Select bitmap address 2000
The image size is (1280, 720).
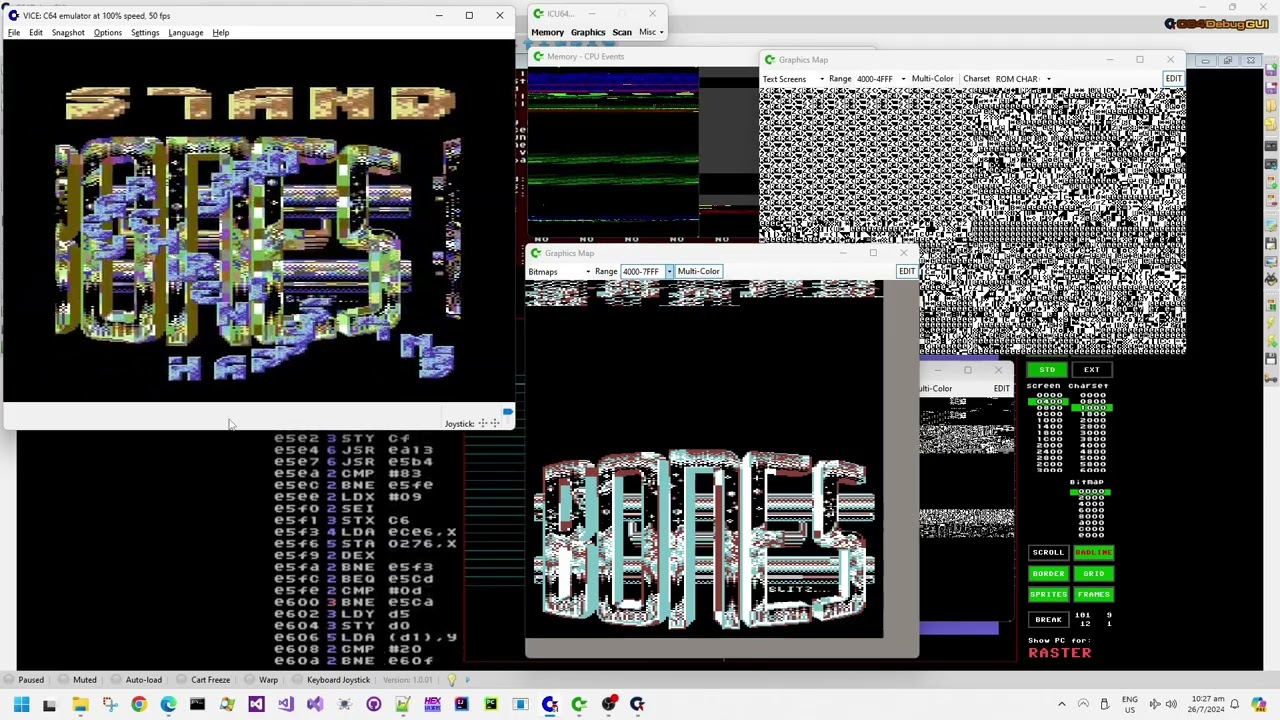click(1091, 499)
